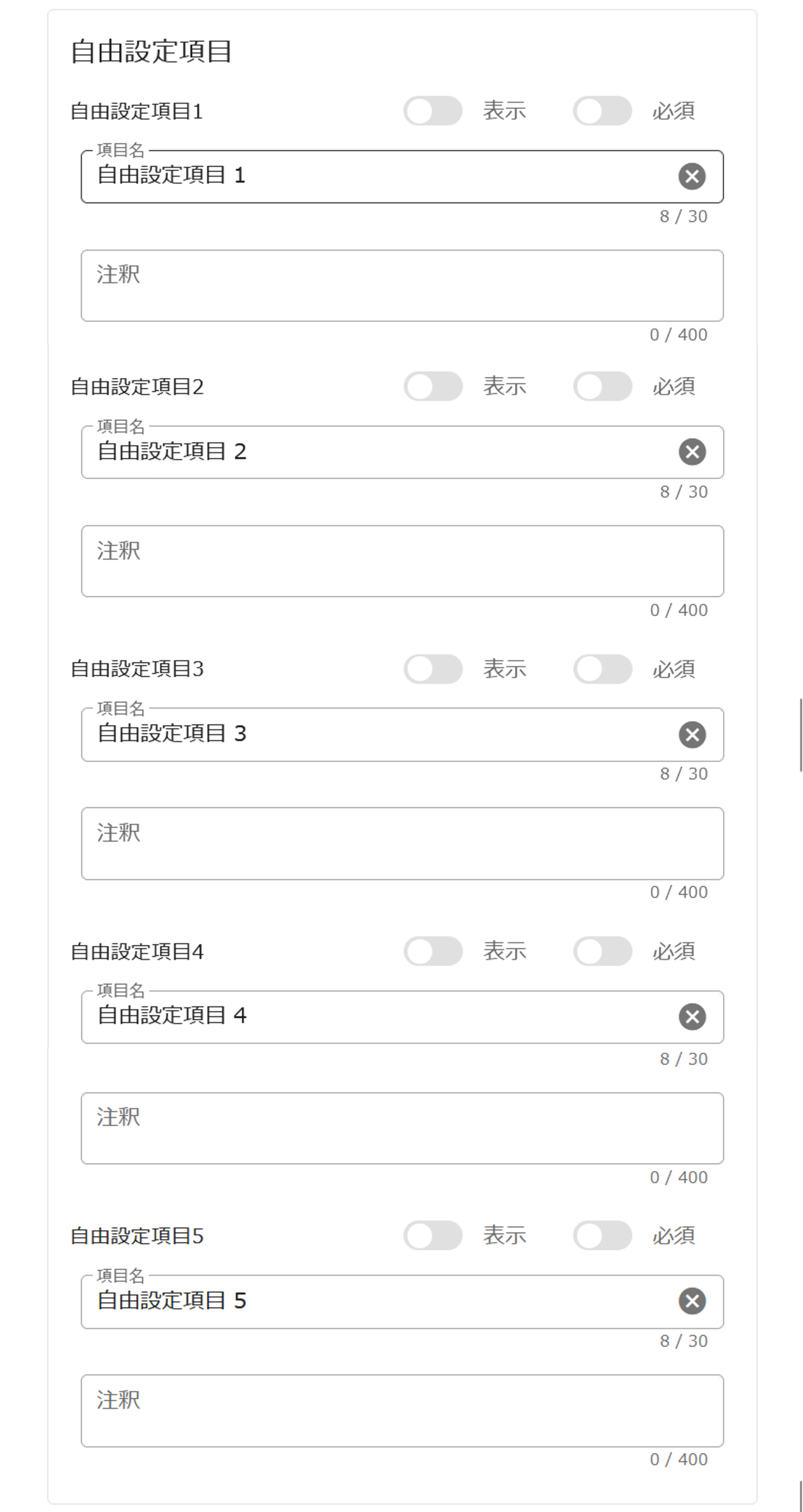Mark 自由設定項目3 as 必須
803x1512 pixels.
(x=602, y=669)
